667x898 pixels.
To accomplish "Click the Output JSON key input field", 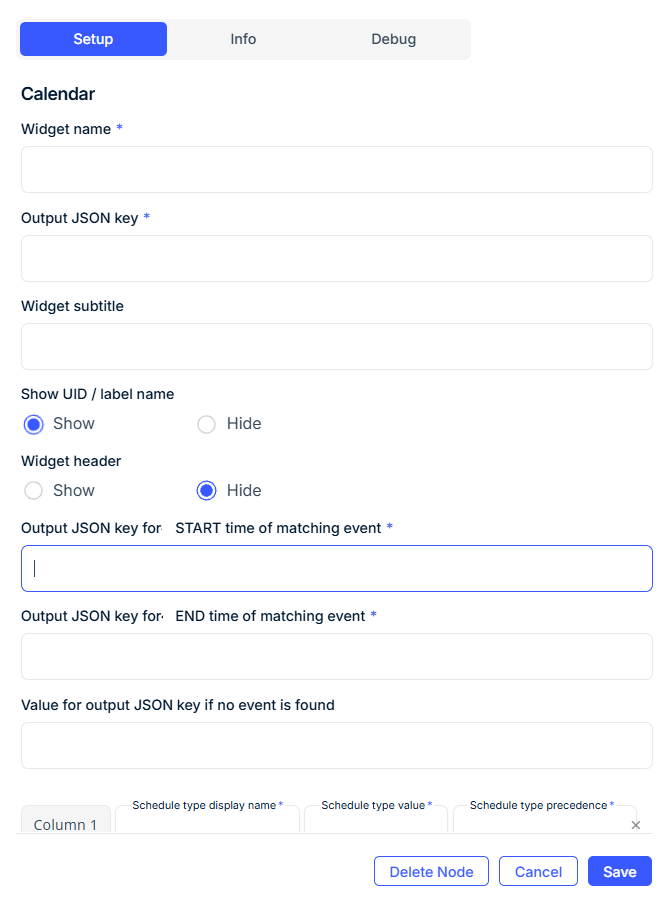I will pyautogui.click(x=336, y=258).
